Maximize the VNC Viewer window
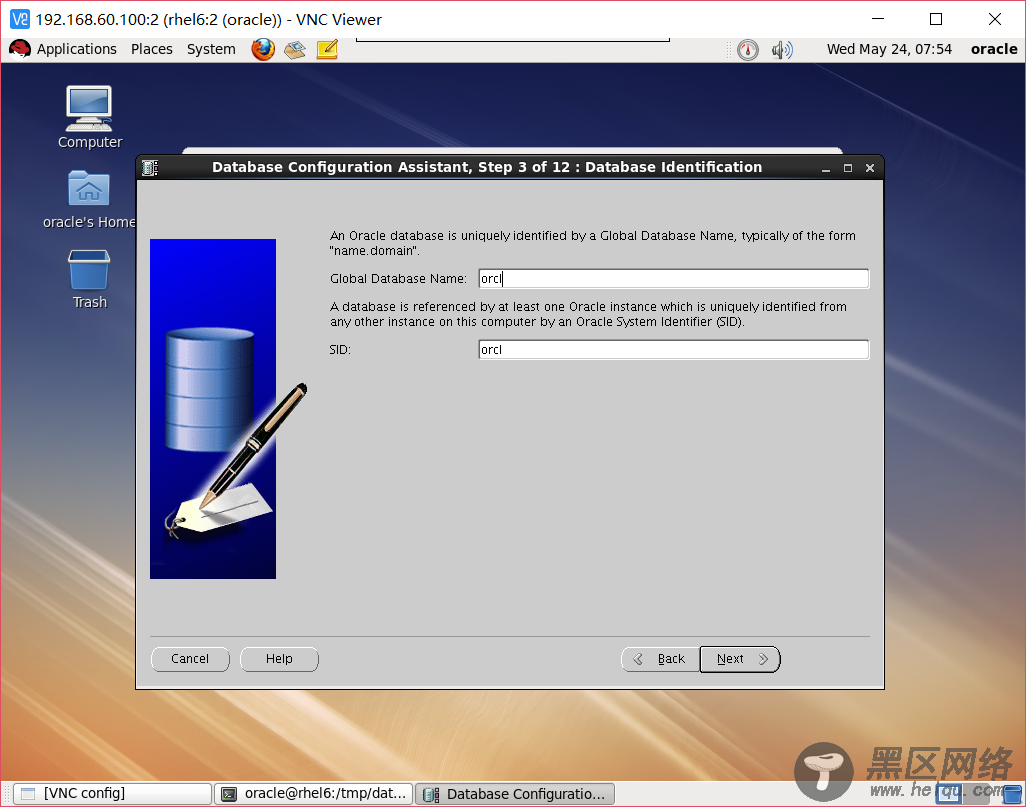Screen dimensions: 1026x807 click(936, 19)
